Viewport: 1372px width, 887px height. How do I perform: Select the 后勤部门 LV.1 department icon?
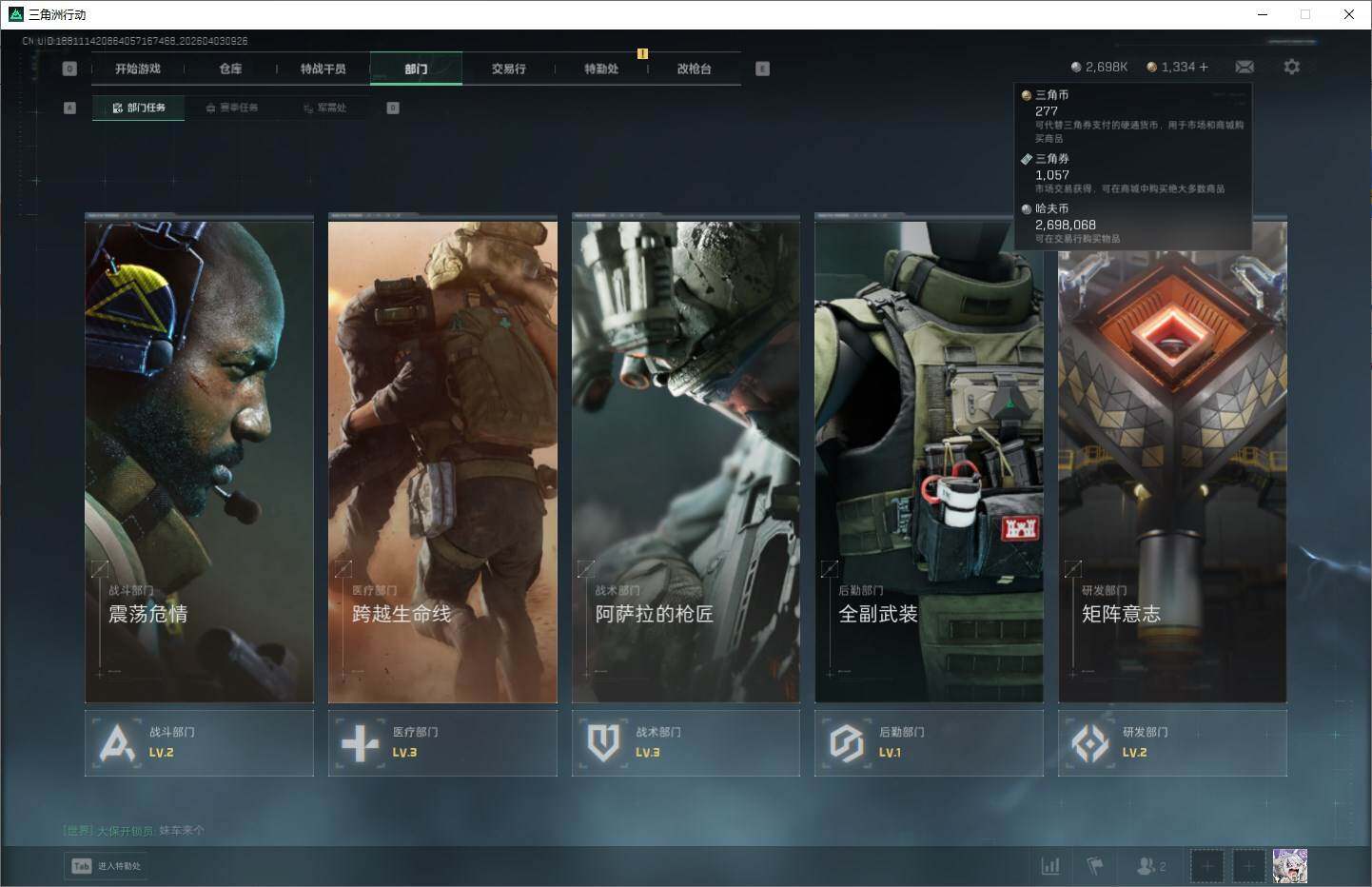846,743
